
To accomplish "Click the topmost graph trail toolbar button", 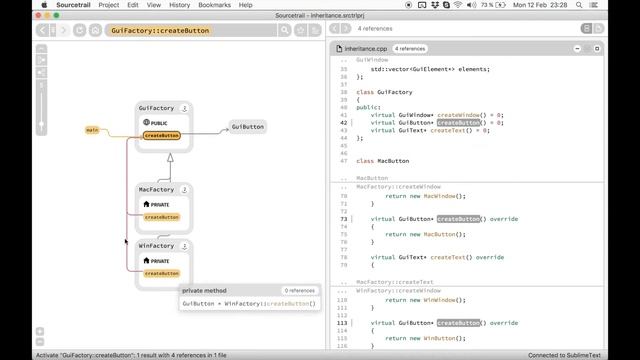I will pyautogui.click(x=42, y=49).
